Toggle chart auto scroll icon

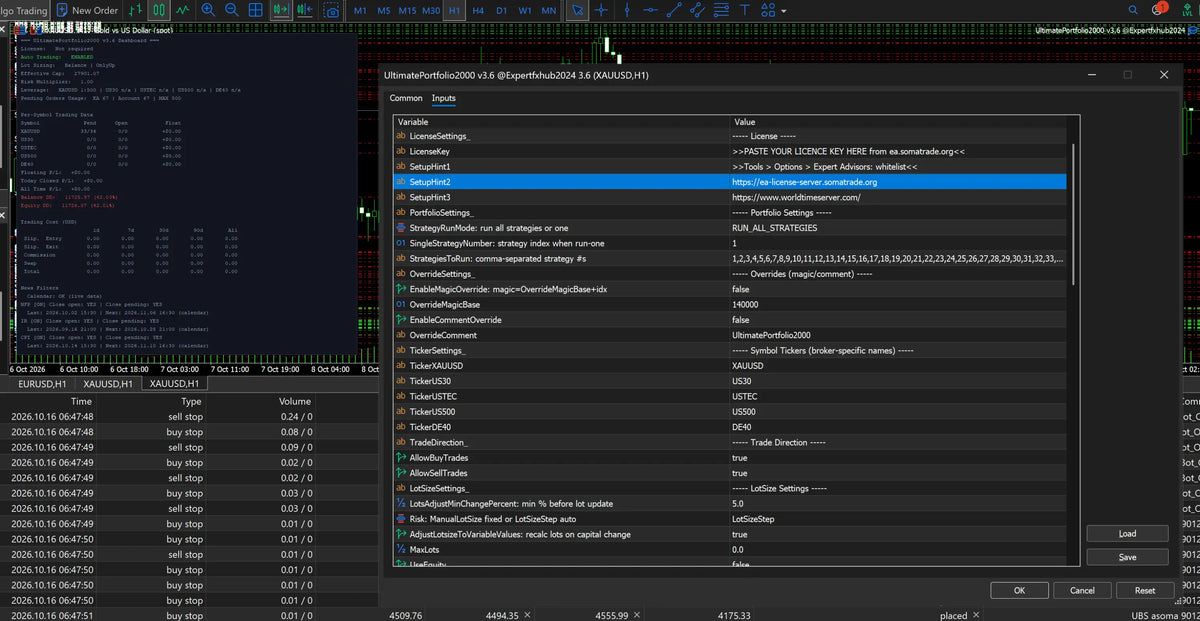click(x=282, y=10)
